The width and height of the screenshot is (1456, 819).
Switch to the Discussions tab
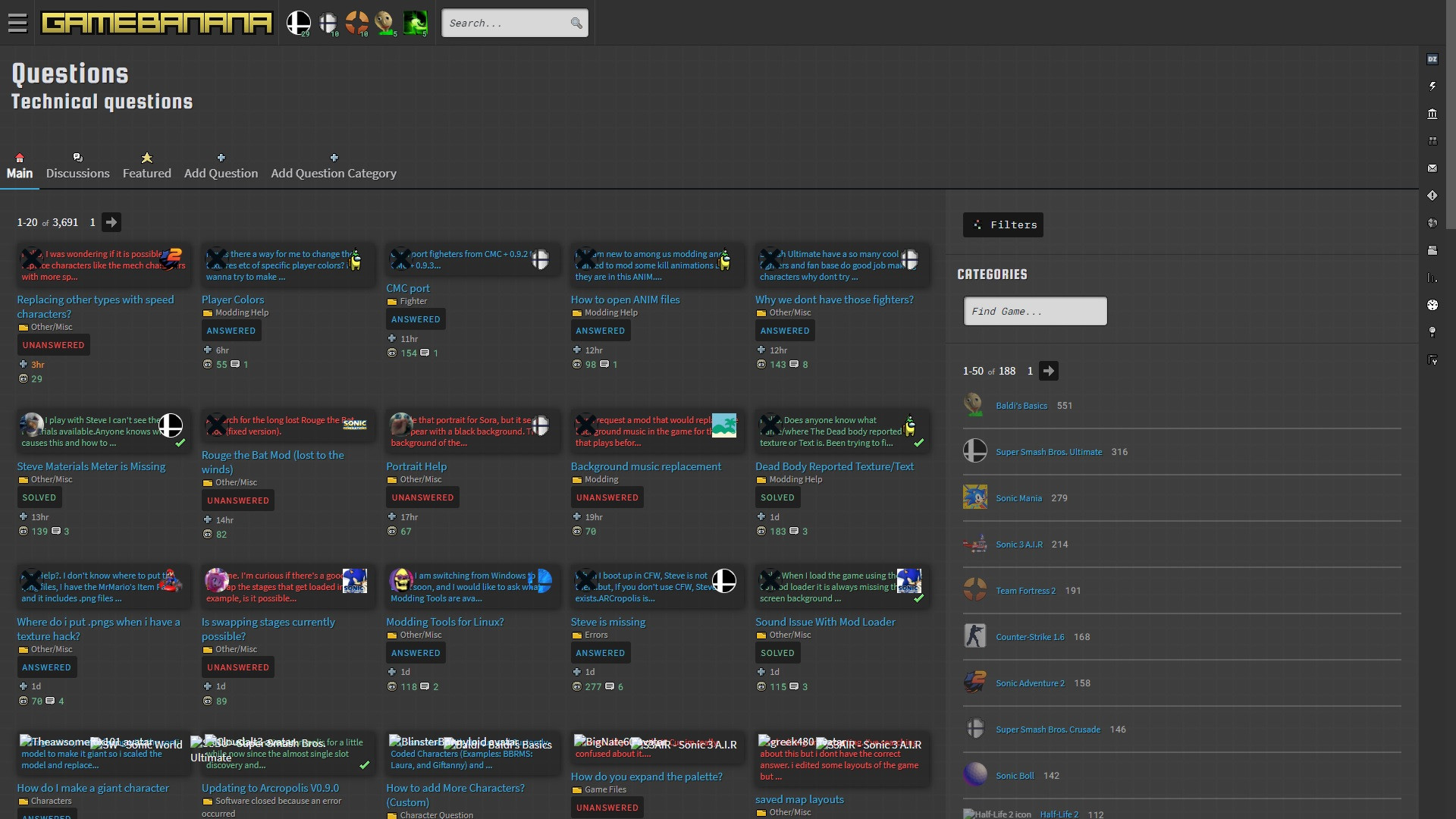pyautogui.click(x=77, y=173)
